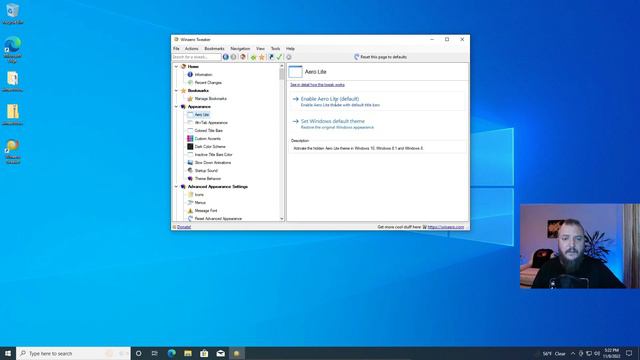Open File Explorer from the taskbar

(188, 353)
